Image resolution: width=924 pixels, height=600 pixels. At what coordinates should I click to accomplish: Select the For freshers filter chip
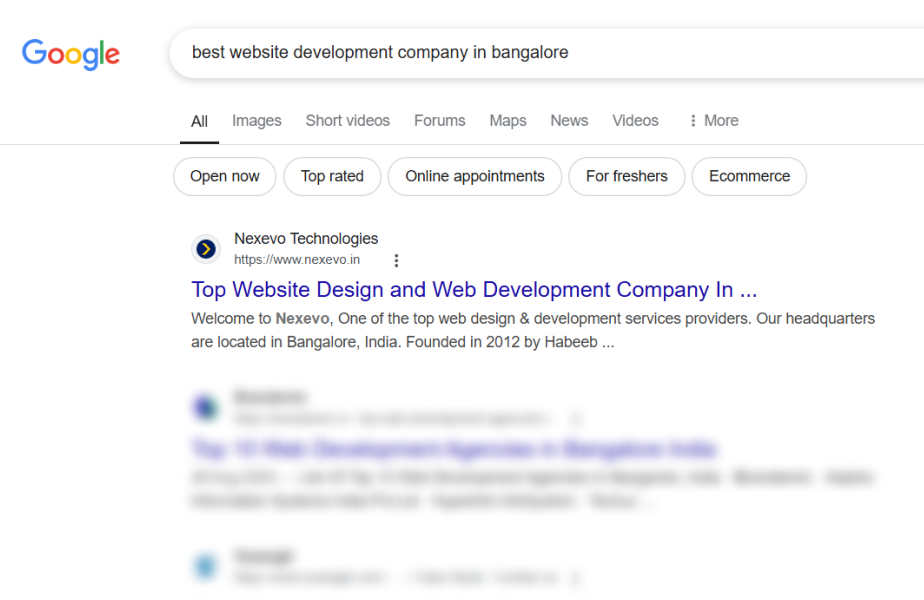click(626, 176)
